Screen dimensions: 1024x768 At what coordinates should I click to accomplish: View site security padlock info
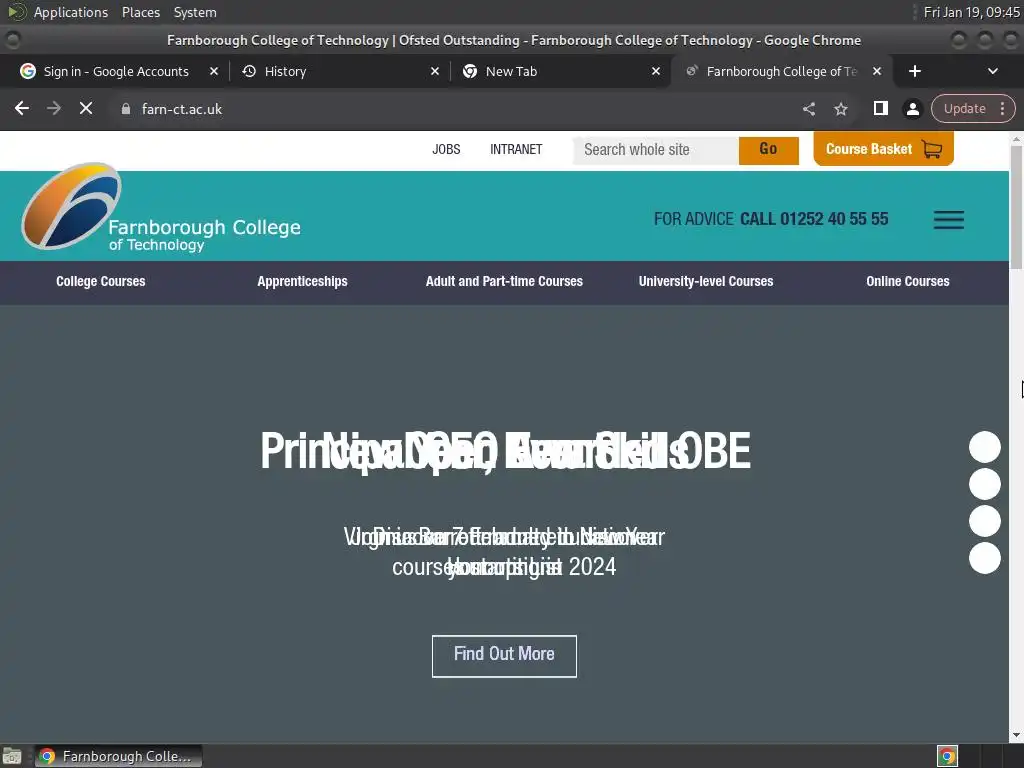pyautogui.click(x=126, y=109)
